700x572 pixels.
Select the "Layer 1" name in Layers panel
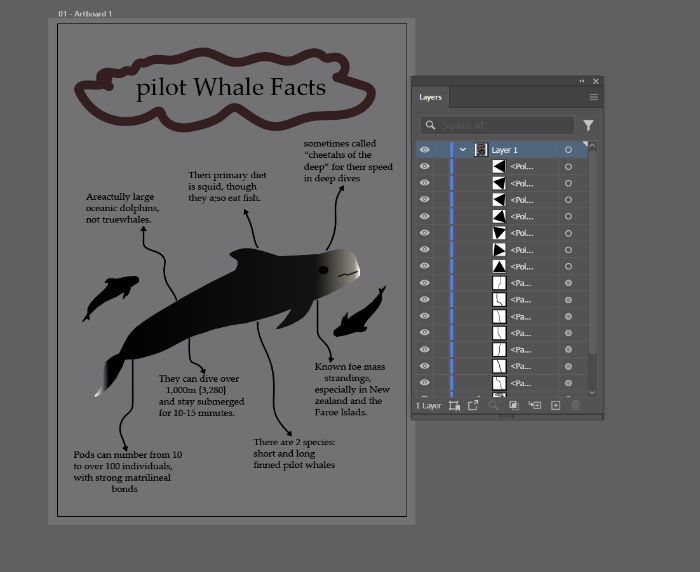504,150
